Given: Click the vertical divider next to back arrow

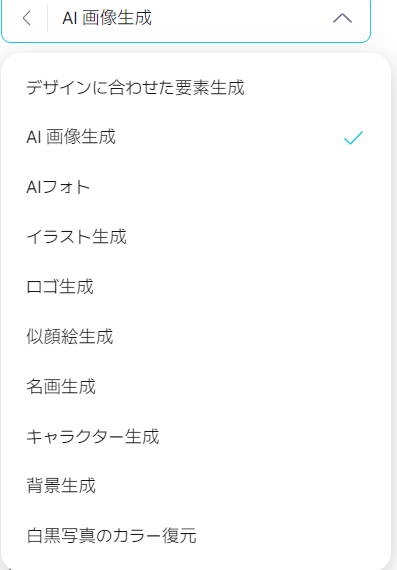Looking at the screenshot, I should [x=47, y=18].
